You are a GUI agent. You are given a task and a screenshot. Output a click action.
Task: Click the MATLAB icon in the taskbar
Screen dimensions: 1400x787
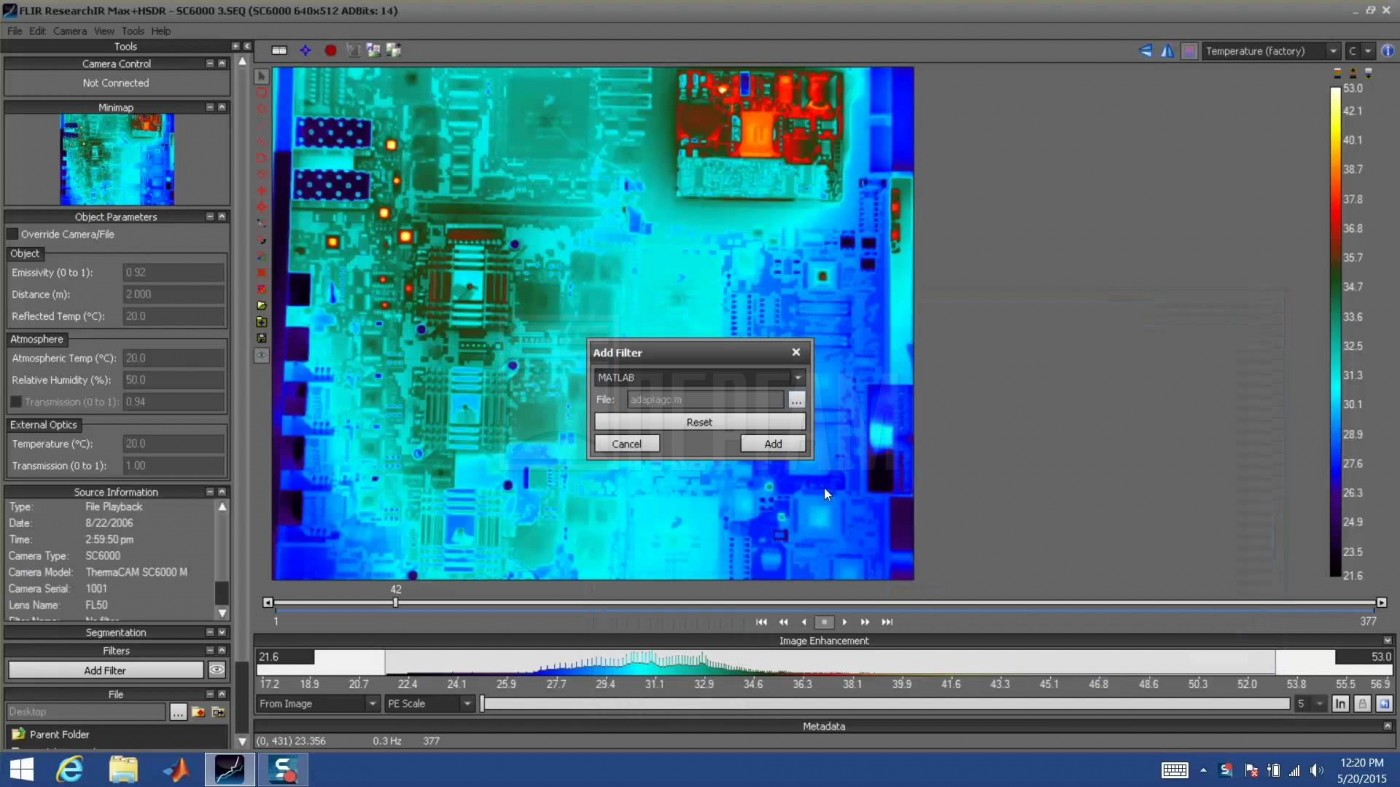(x=176, y=769)
